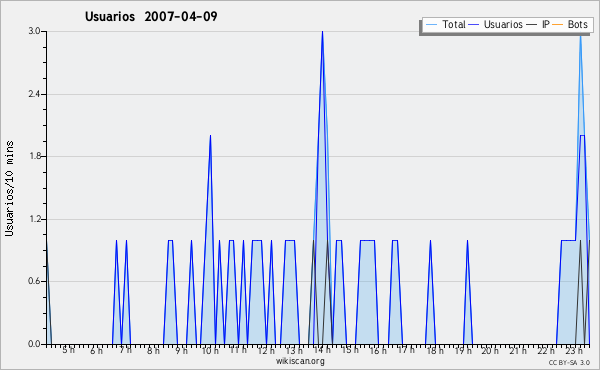Click the '20 h' x-axis label
The image size is (600, 370).
490,350
